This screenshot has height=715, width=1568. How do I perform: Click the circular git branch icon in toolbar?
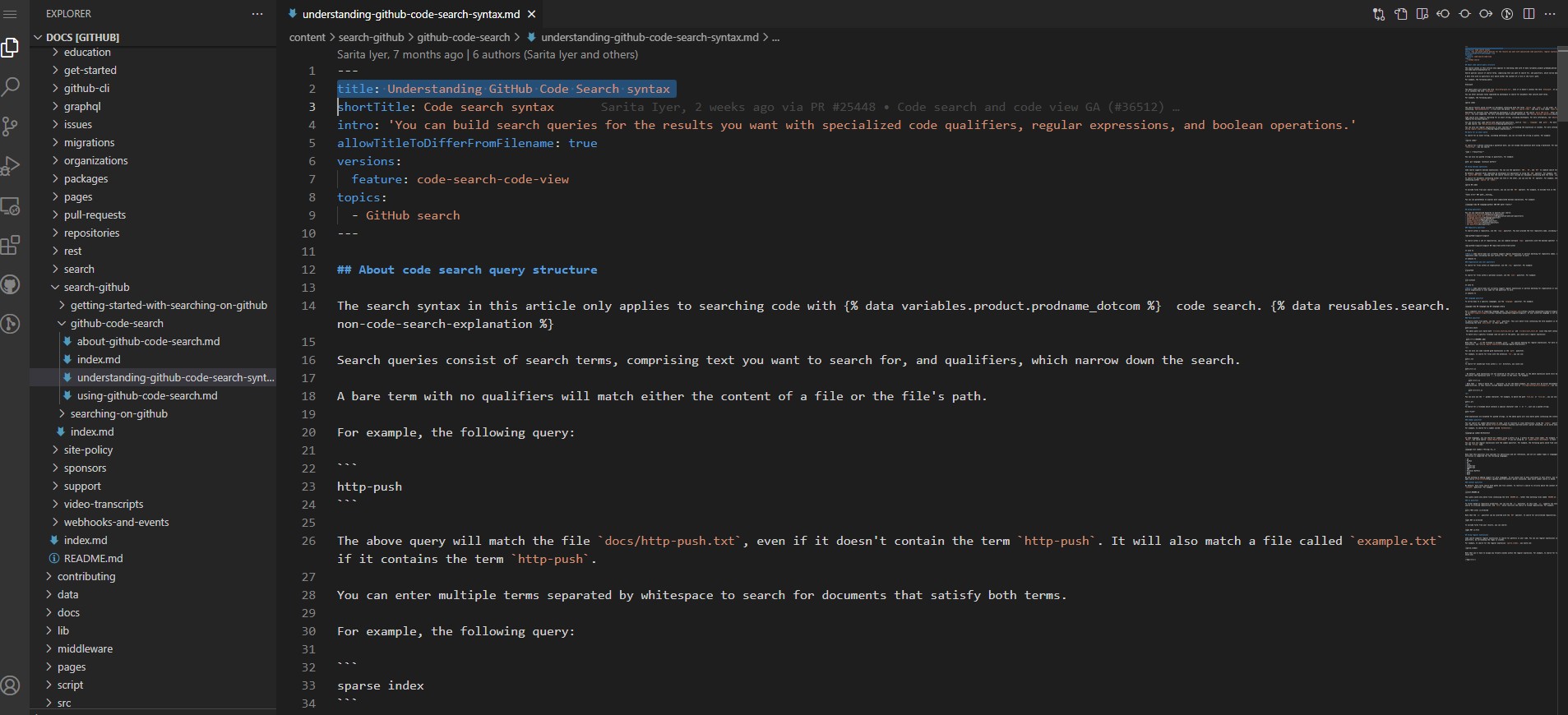point(1507,14)
